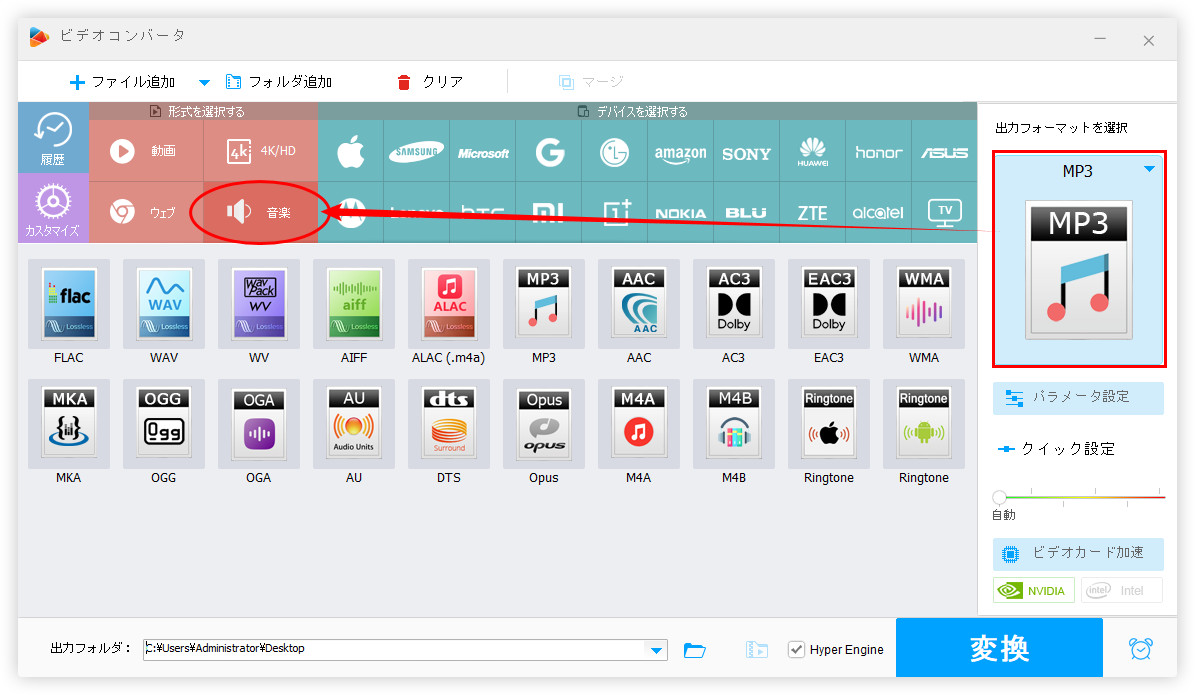Select the M4B audiobook format
Viewport: 1195px width, 695px height.
tap(734, 424)
